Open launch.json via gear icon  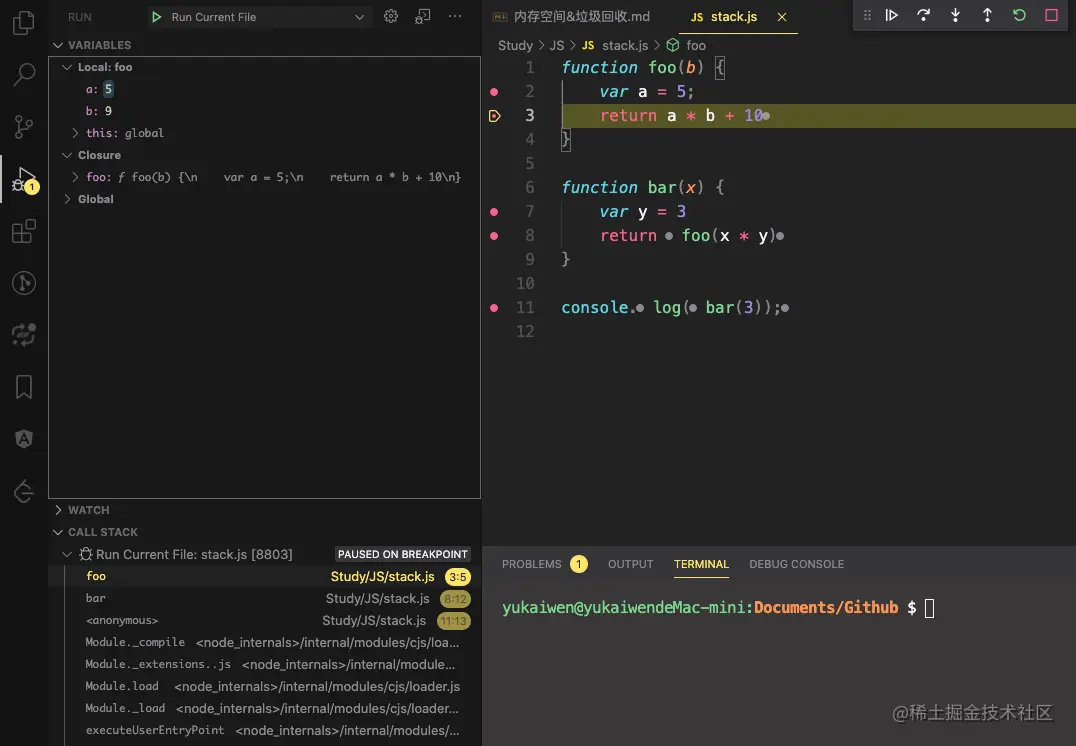(391, 17)
